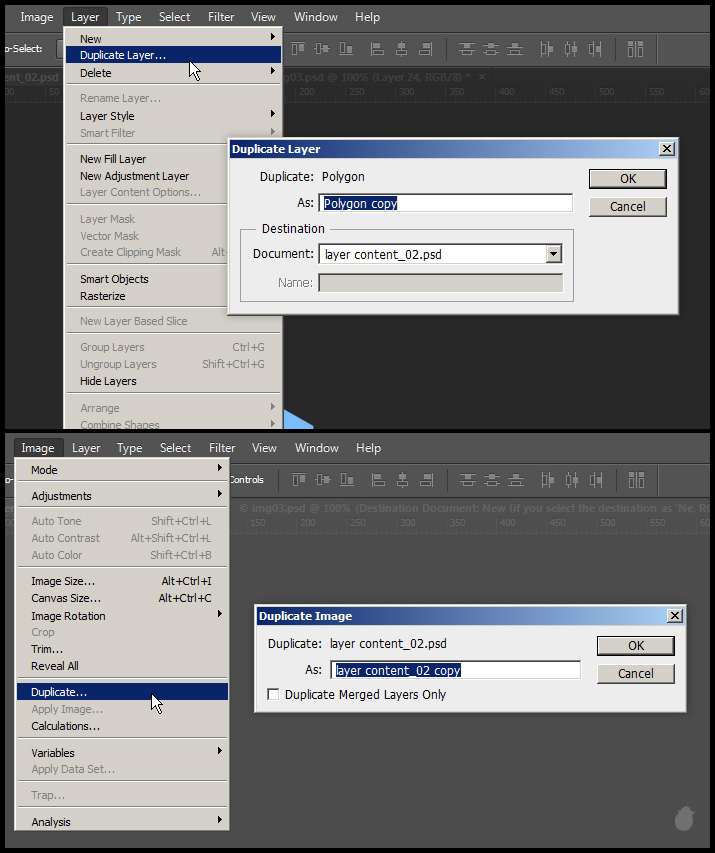Click Align left edges icon above Duplicate Layer dialog
Screen dimensions: 715x853
[x=376, y=48]
